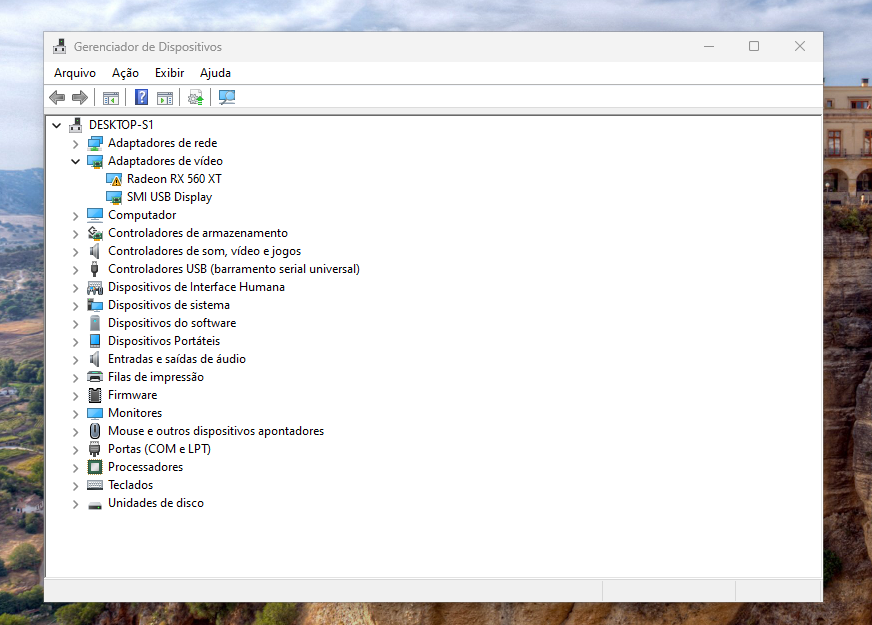The height and width of the screenshot is (625, 872).
Task: Click the Dispositivos de sistema folder icon
Action: (x=95, y=305)
